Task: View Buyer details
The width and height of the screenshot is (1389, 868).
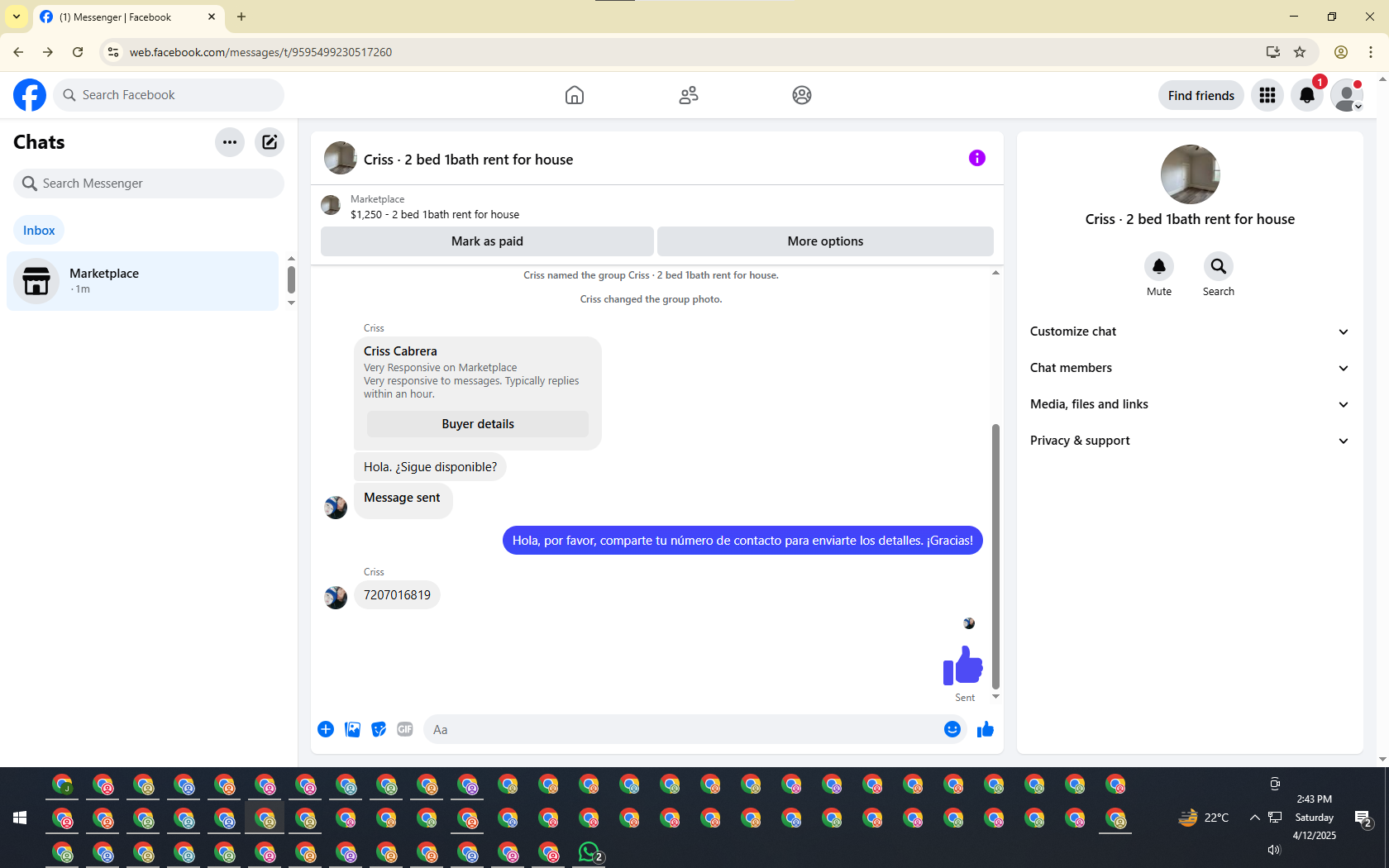Action: pyautogui.click(x=478, y=424)
